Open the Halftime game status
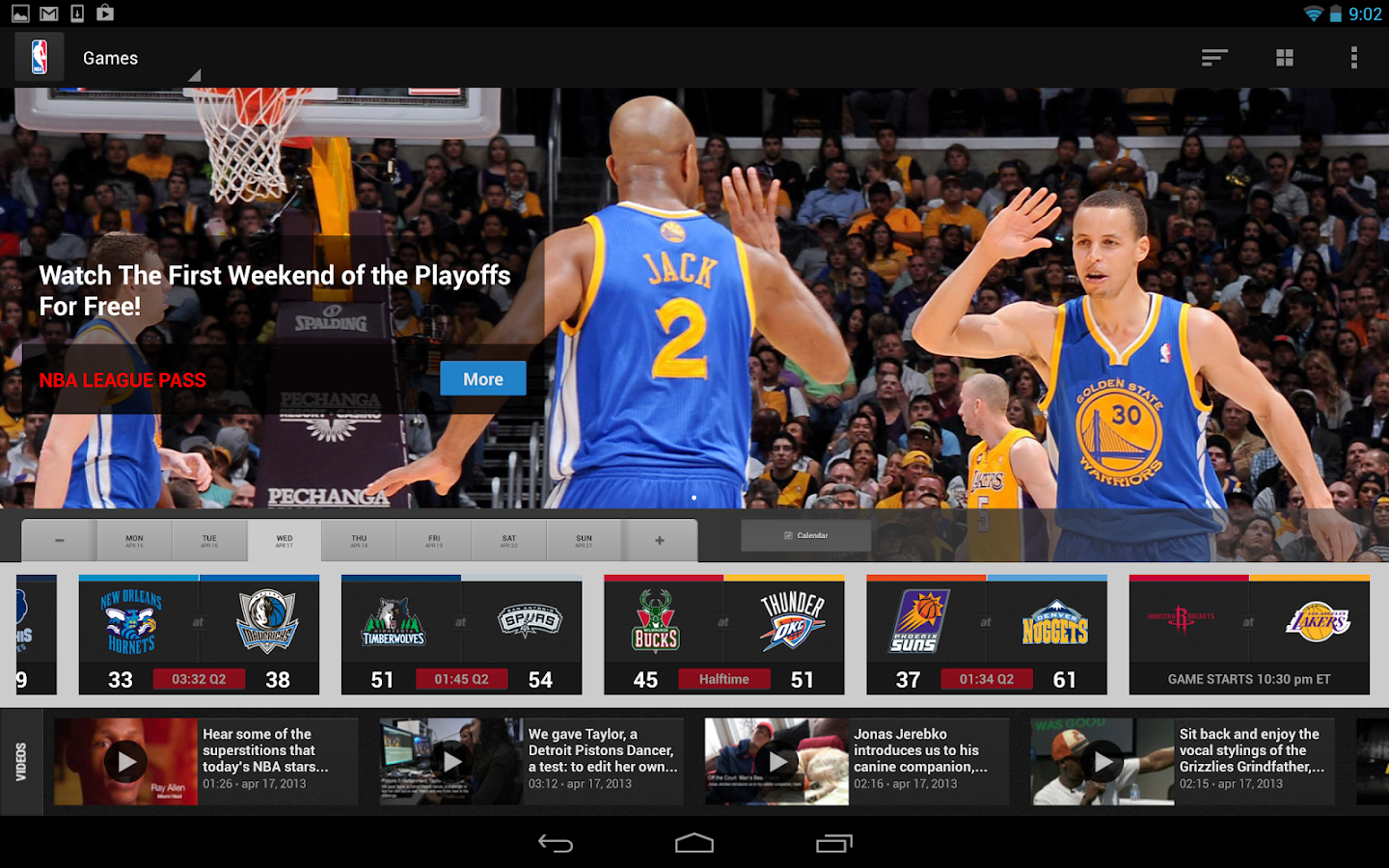The image size is (1389, 868). click(723, 679)
